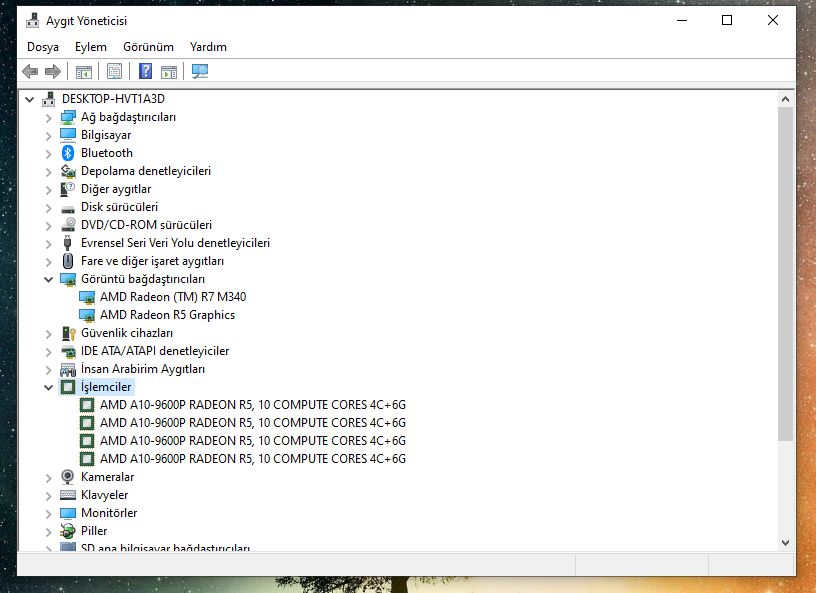The image size is (816, 593).
Task: Click the Aygıt Yöneticisi title bar icon
Action: pos(33,21)
